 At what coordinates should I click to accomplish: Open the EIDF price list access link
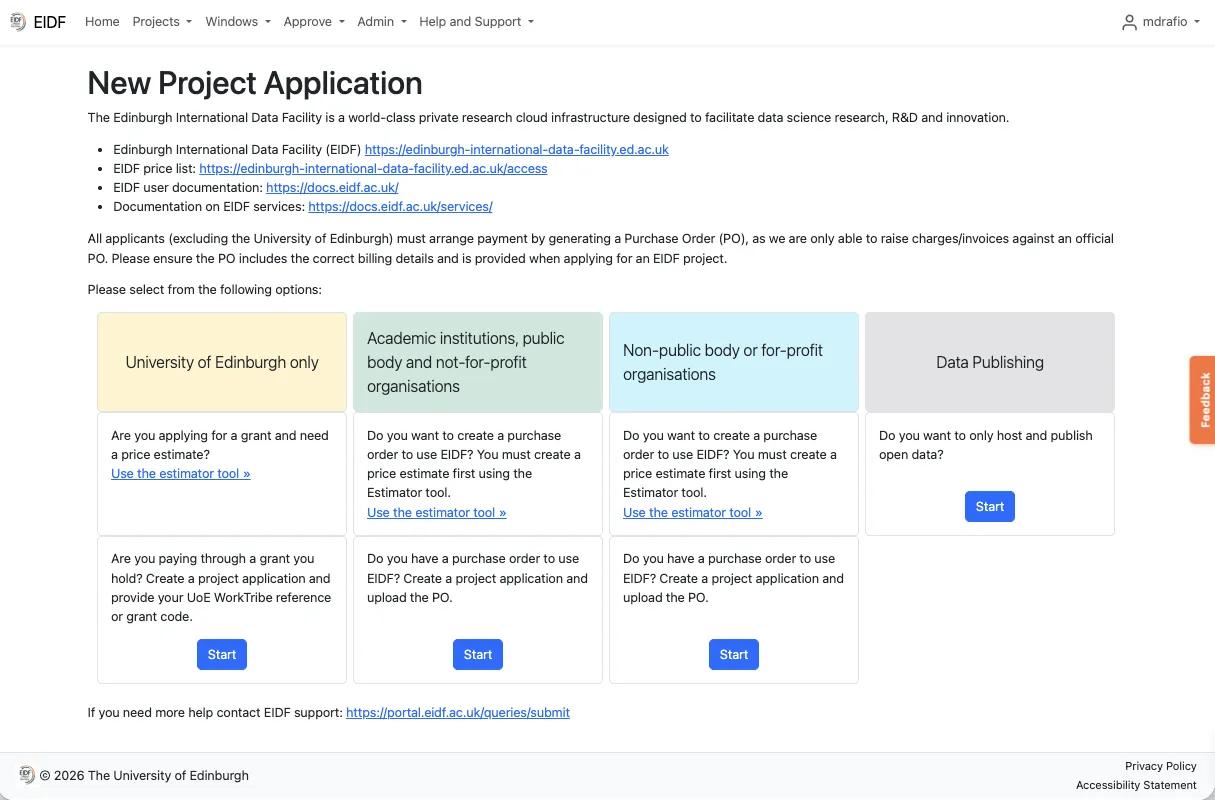[x=373, y=168]
